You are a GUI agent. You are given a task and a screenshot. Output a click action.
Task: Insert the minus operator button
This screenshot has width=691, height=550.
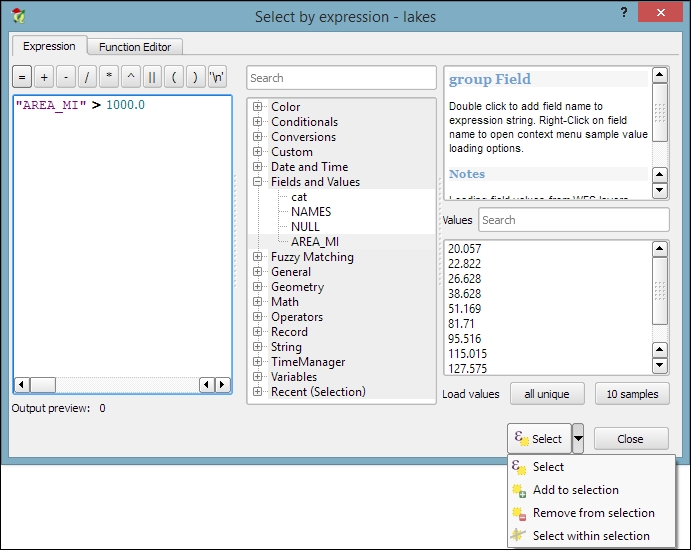pyautogui.click(x=66, y=77)
